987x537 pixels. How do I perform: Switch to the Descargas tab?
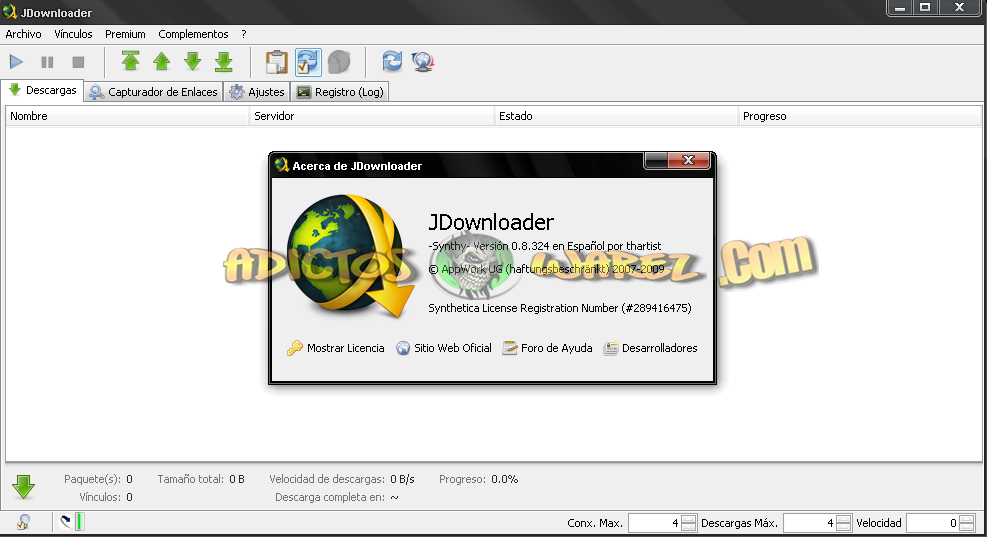(43, 91)
